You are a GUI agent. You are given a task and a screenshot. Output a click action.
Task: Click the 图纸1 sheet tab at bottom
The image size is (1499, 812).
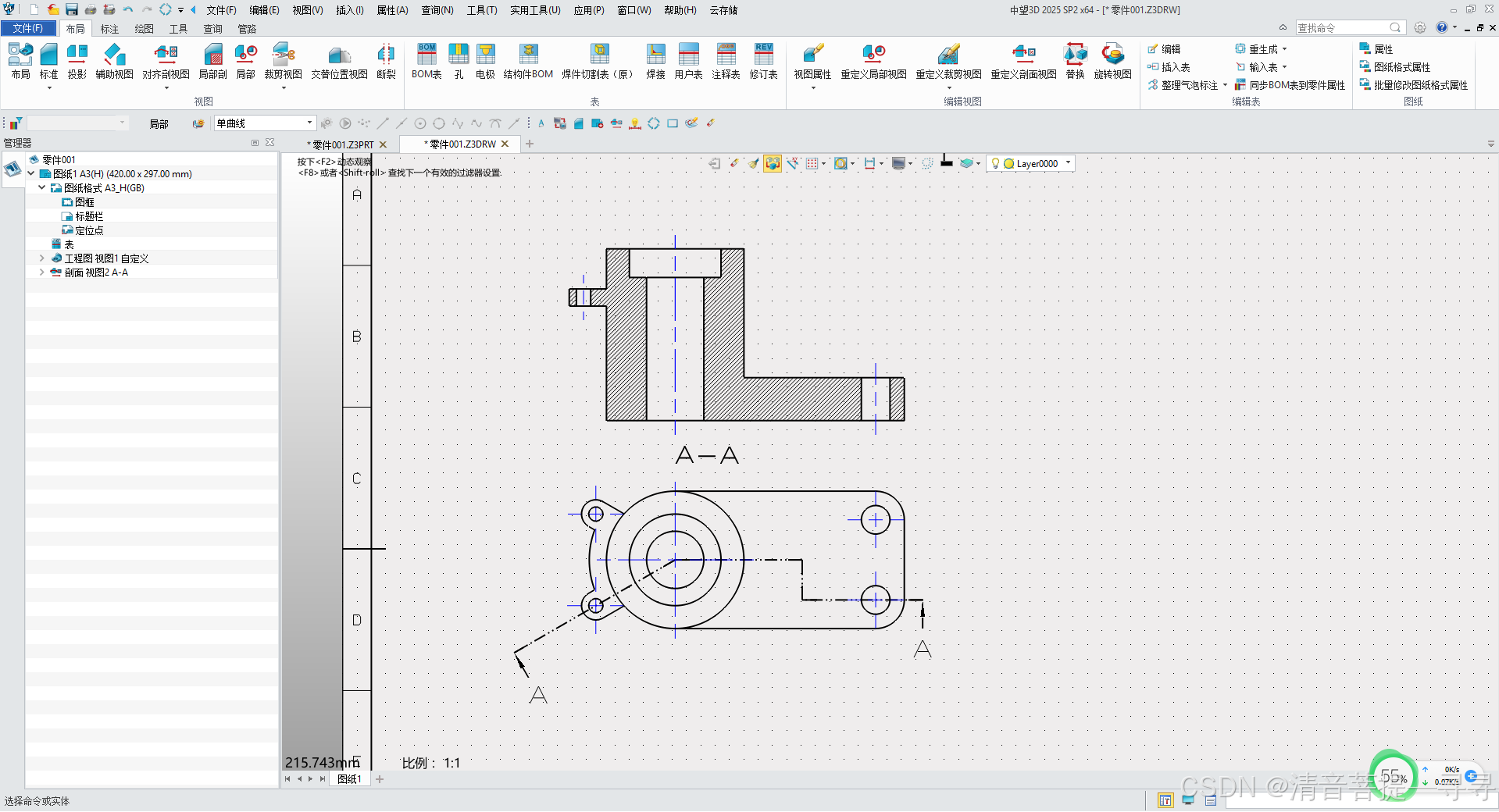[x=348, y=778]
